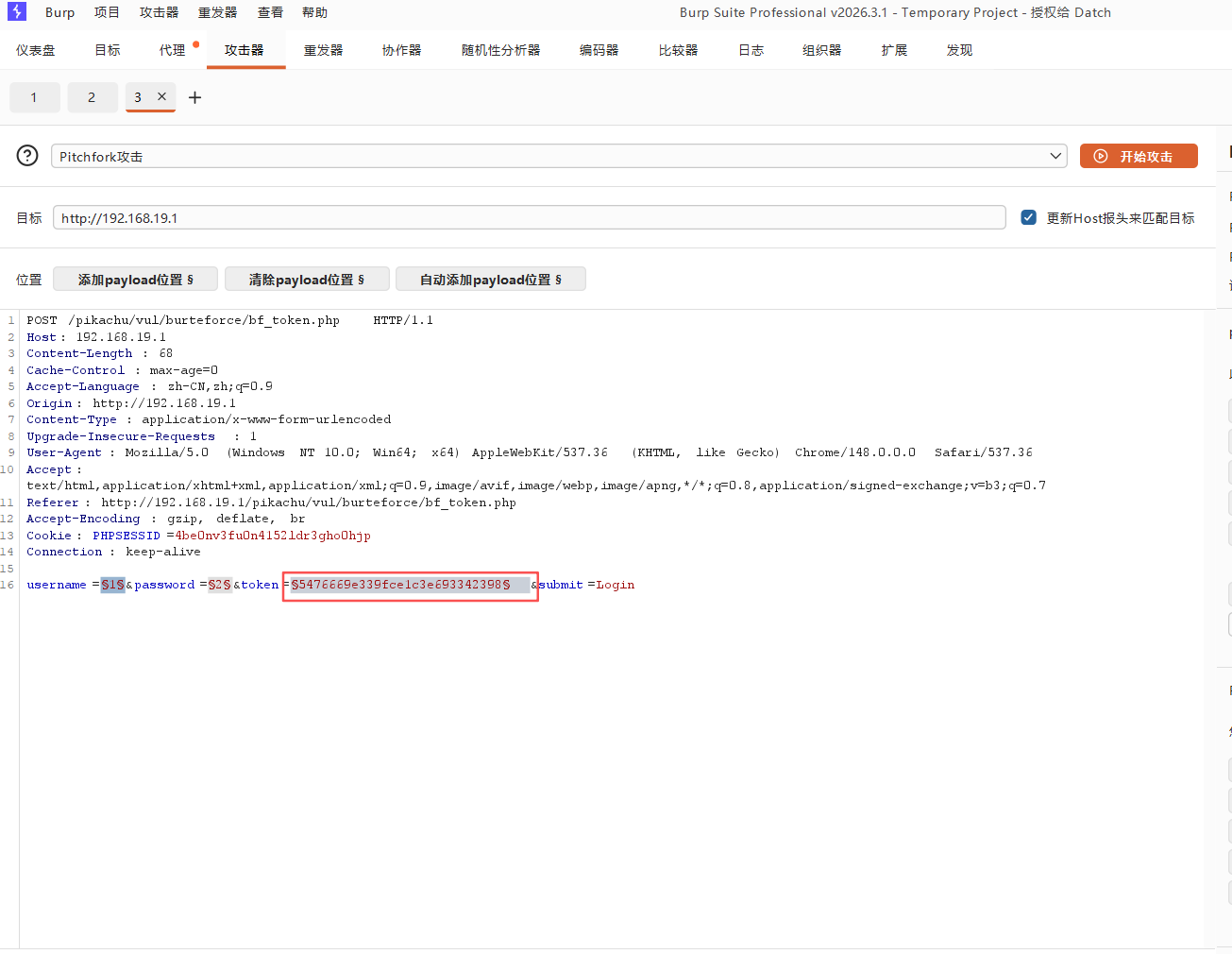Click the §2§ password payload marker
This screenshot has height=954, width=1232.
click(219, 585)
